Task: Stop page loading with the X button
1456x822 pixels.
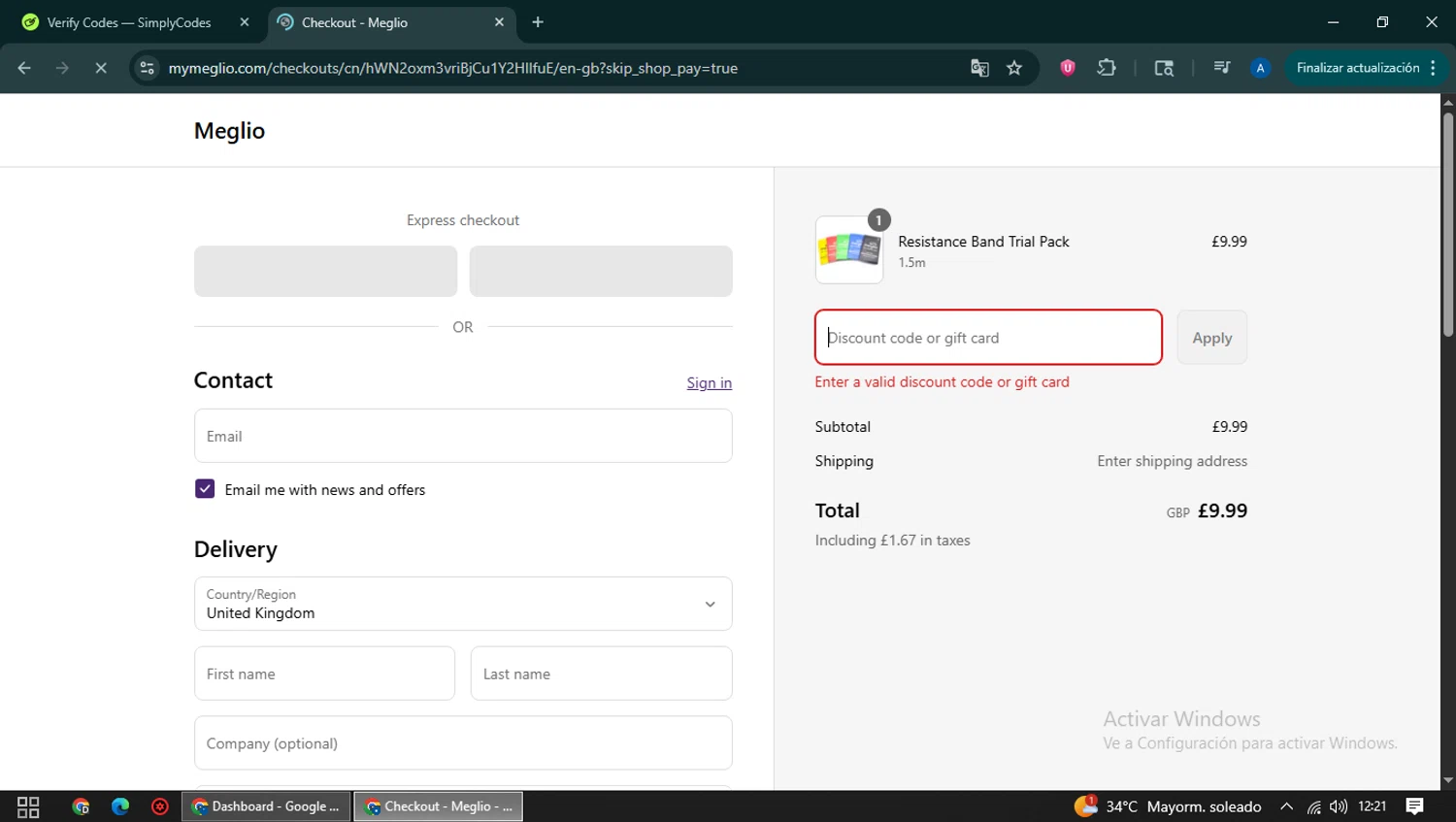Action: click(100, 68)
